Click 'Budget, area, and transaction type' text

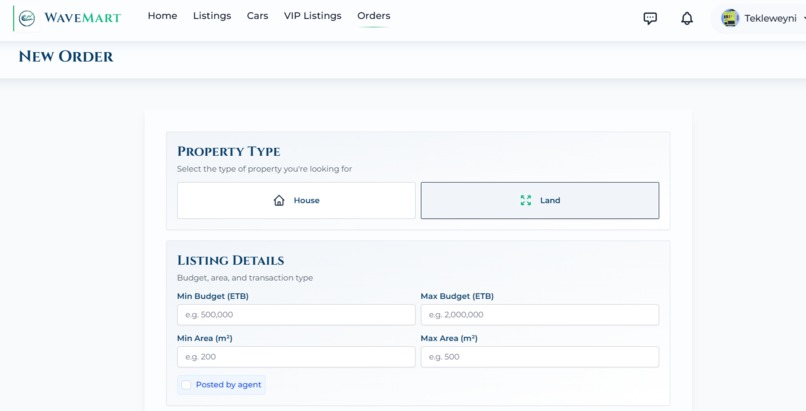point(245,278)
